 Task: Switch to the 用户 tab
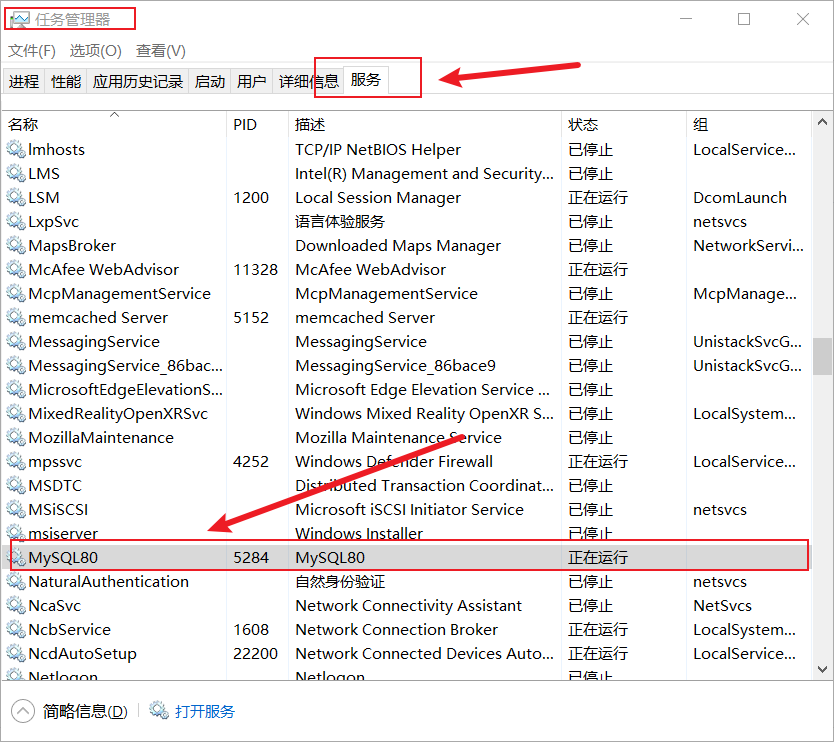pos(252,81)
